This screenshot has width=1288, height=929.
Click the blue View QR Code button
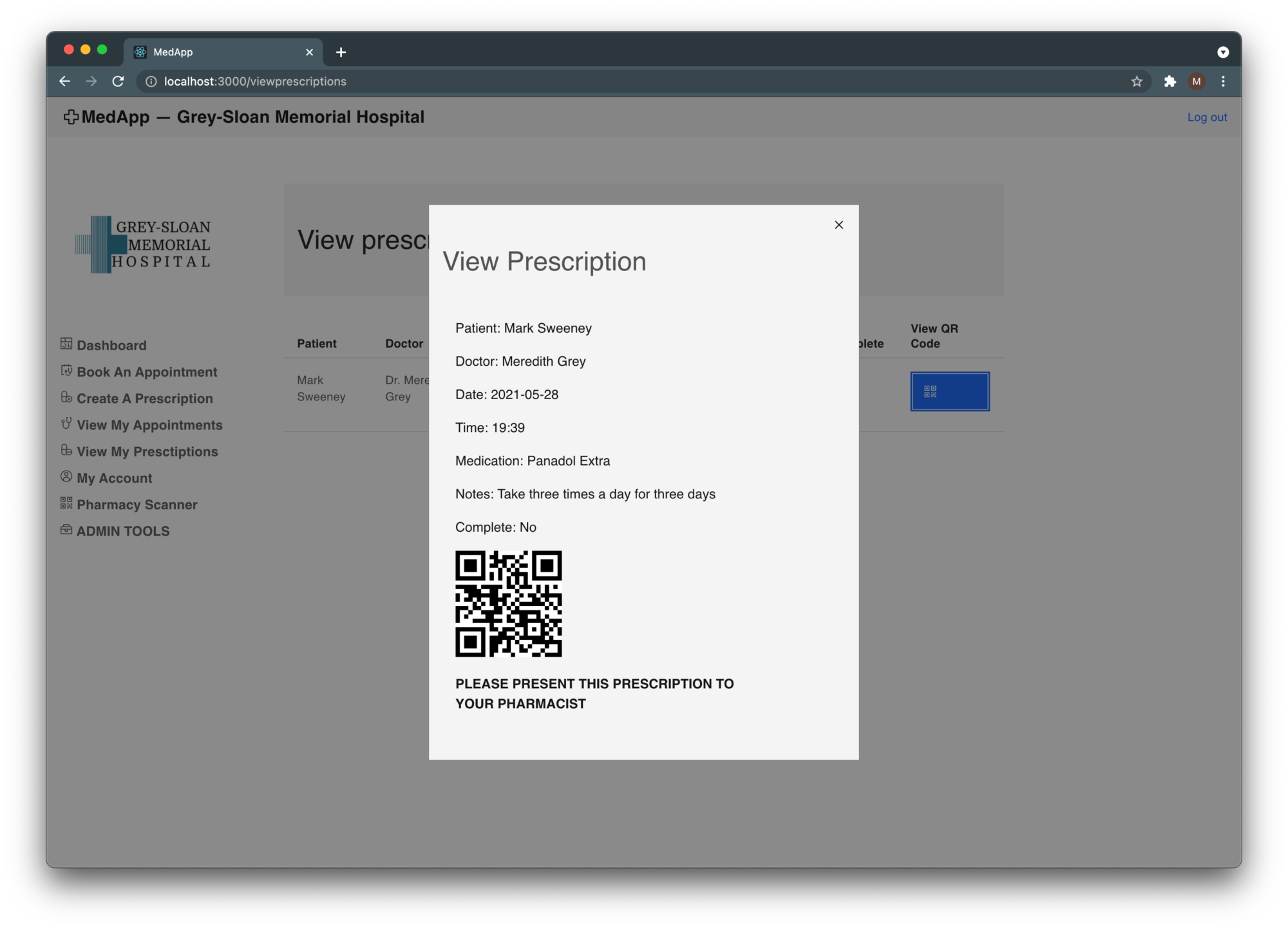949,391
